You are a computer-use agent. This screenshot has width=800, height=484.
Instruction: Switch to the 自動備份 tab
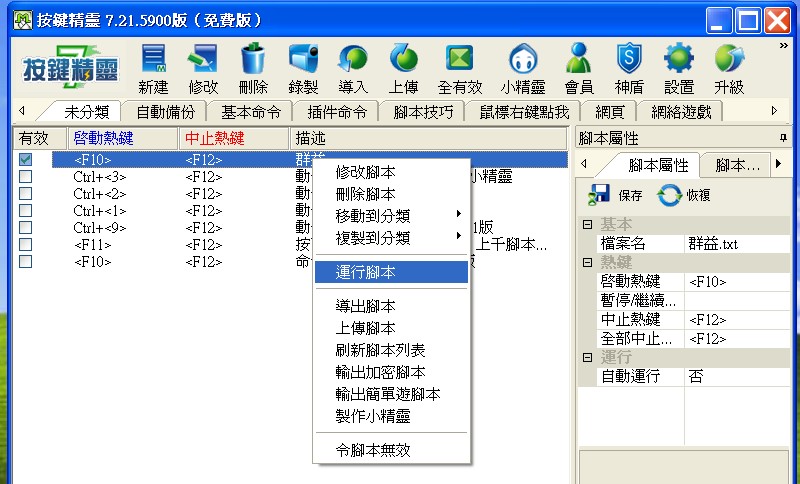[165, 112]
